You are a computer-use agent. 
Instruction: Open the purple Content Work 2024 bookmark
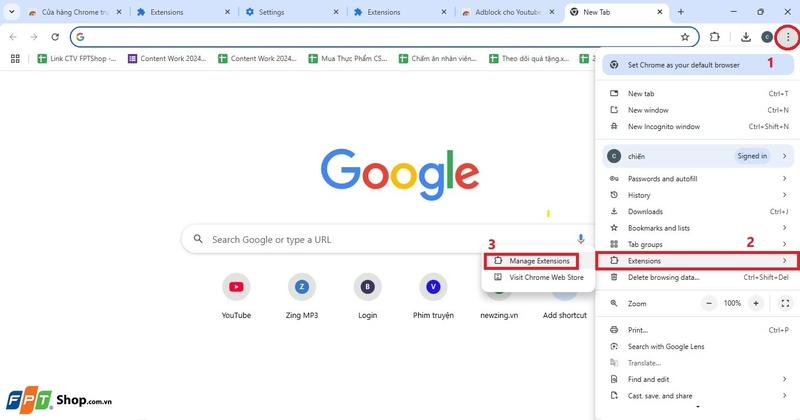click(x=167, y=59)
